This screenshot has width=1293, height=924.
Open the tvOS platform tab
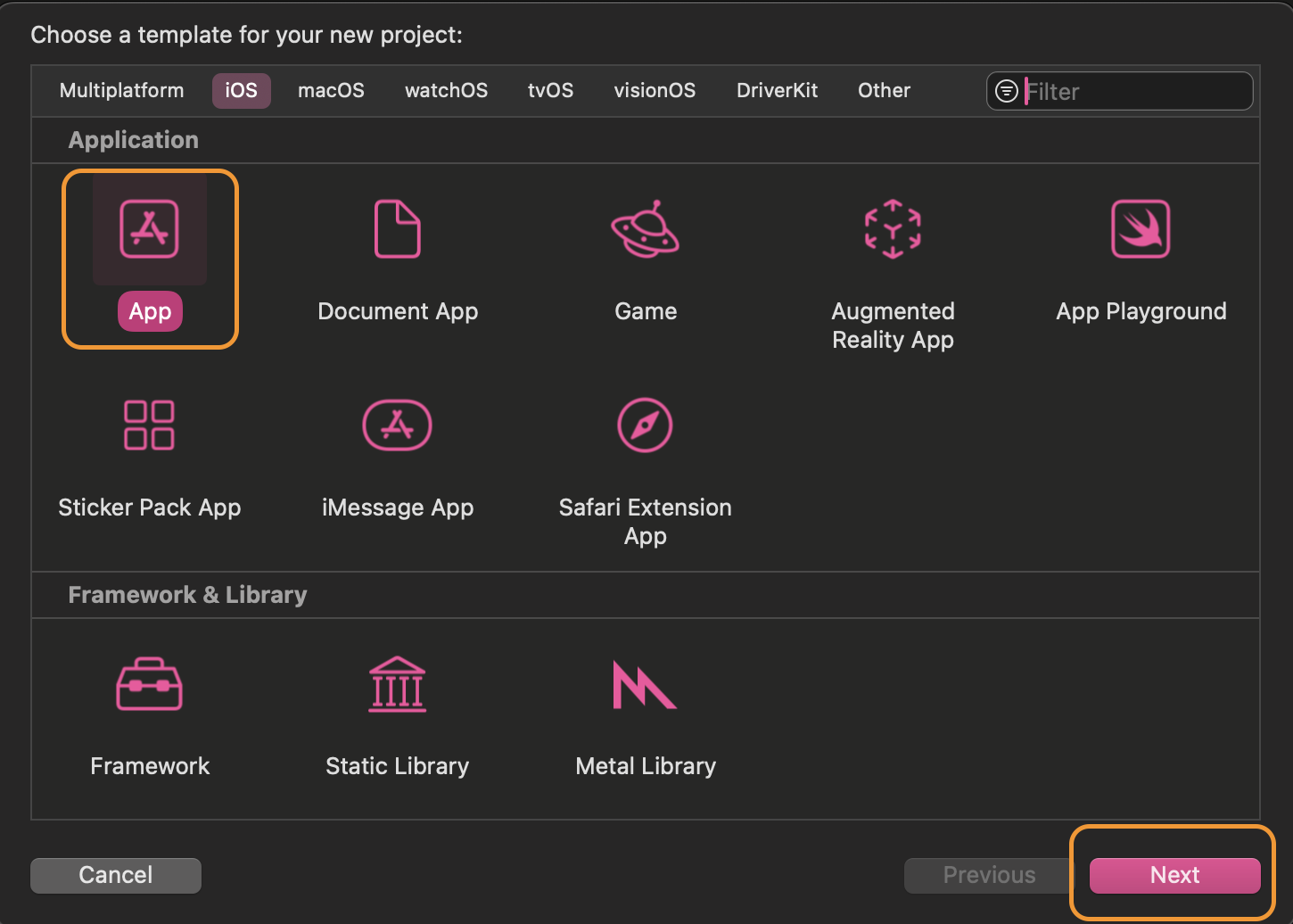pos(551,91)
